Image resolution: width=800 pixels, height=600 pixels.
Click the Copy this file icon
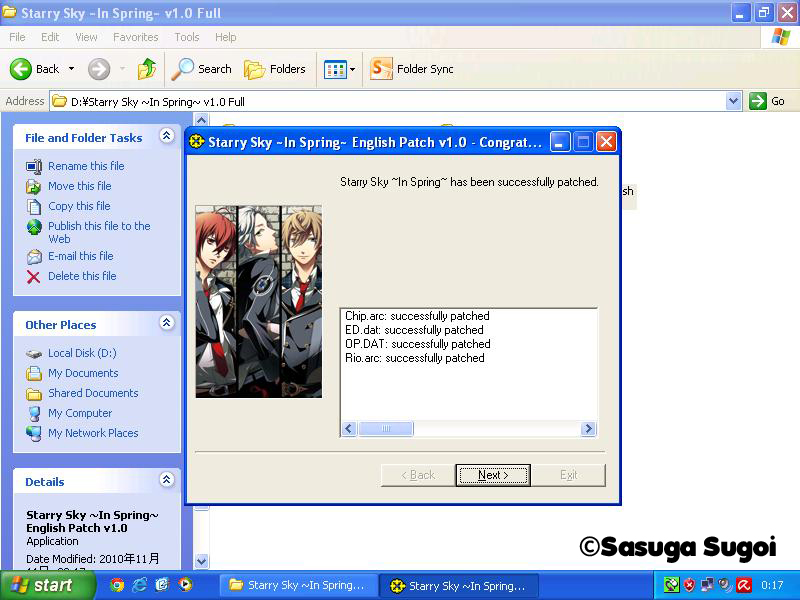[34, 206]
